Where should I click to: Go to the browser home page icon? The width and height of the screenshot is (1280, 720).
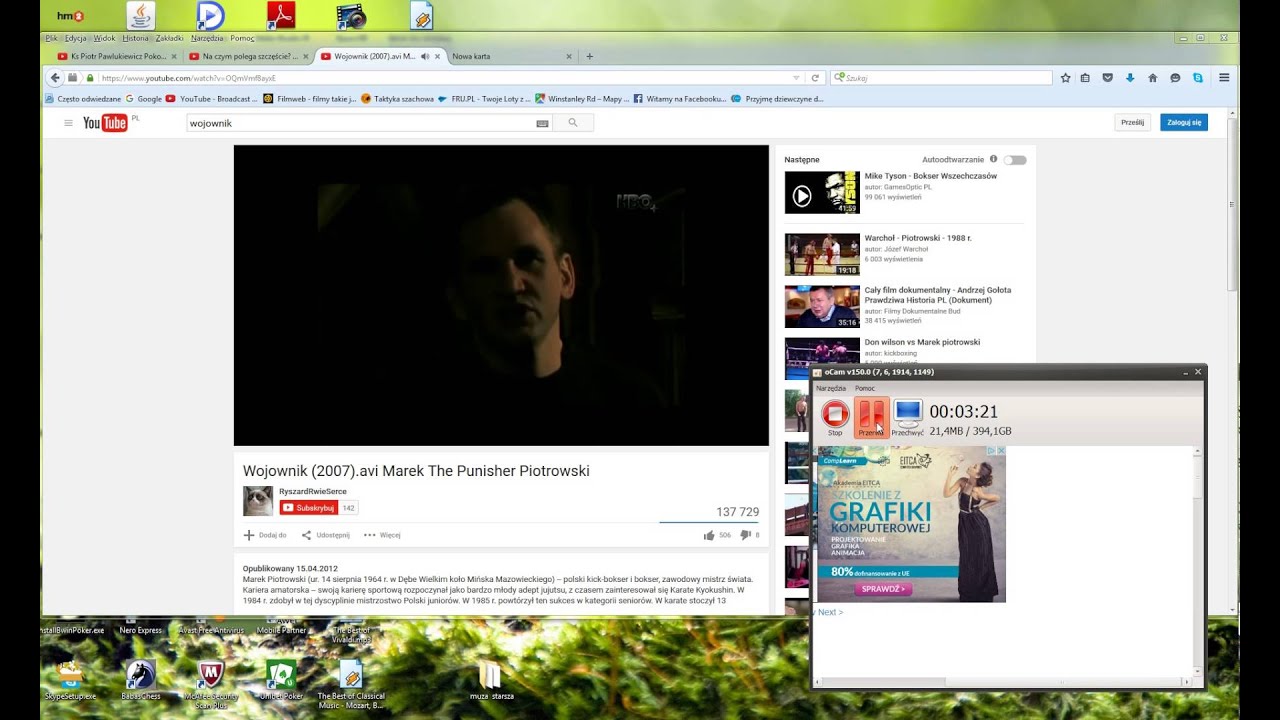tap(1152, 78)
